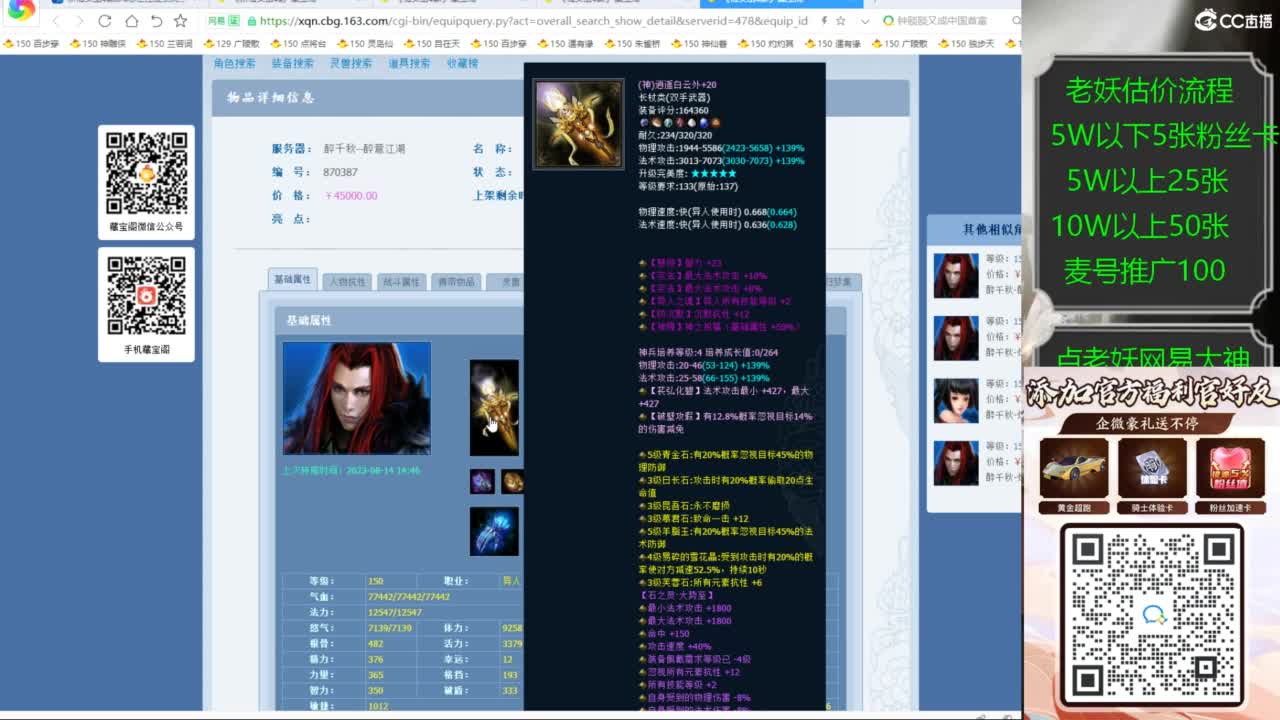Viewport: 1280px width, 720px height.
Task: Select the 基础属性 tab
Action: pos(293,280)
